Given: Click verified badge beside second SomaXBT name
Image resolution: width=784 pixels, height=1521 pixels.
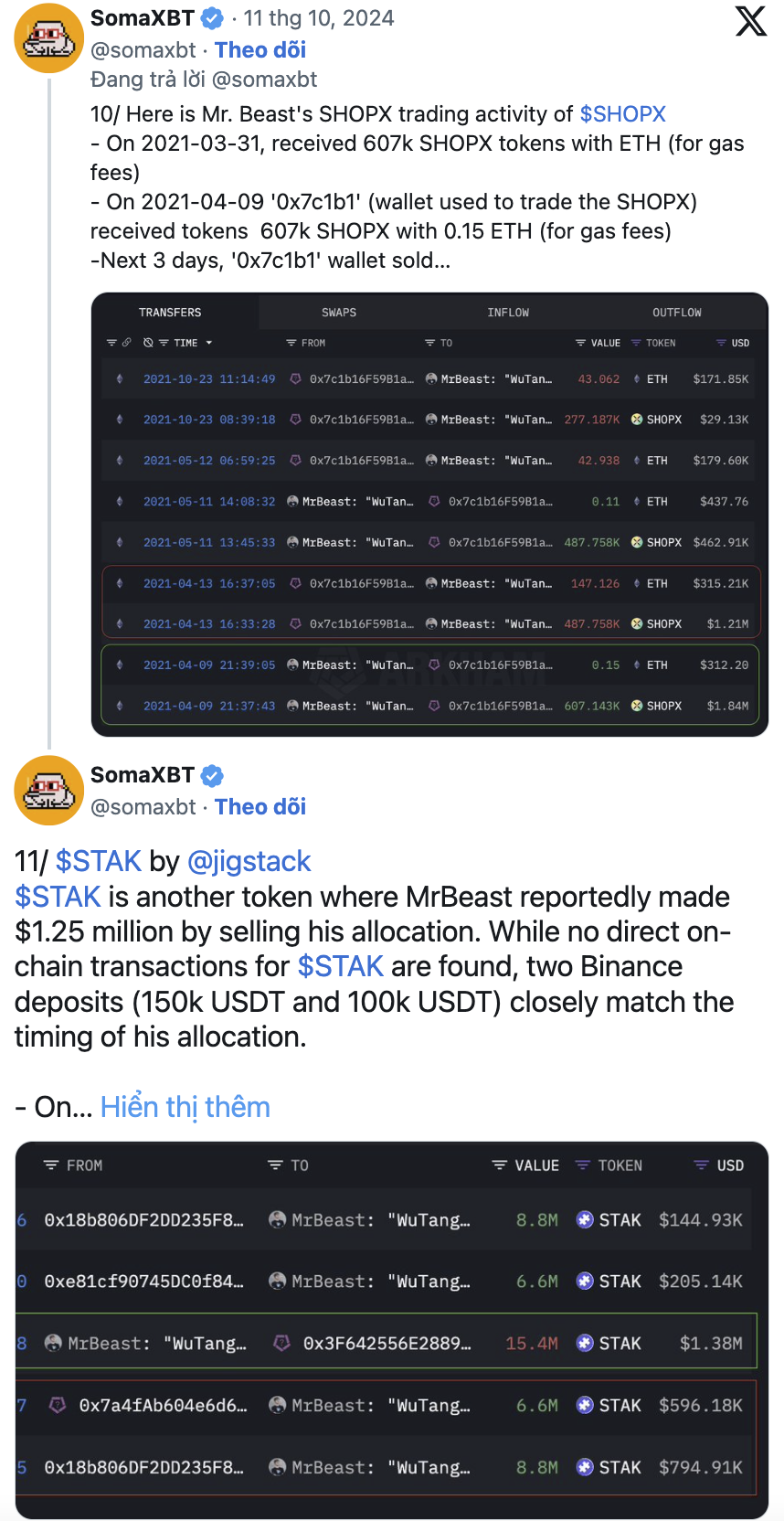Looking at the screenshot, I should click(212, 776).
